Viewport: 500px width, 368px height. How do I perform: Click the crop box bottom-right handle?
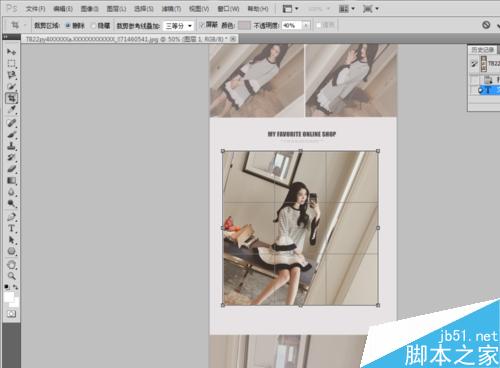tap(378, 305)
